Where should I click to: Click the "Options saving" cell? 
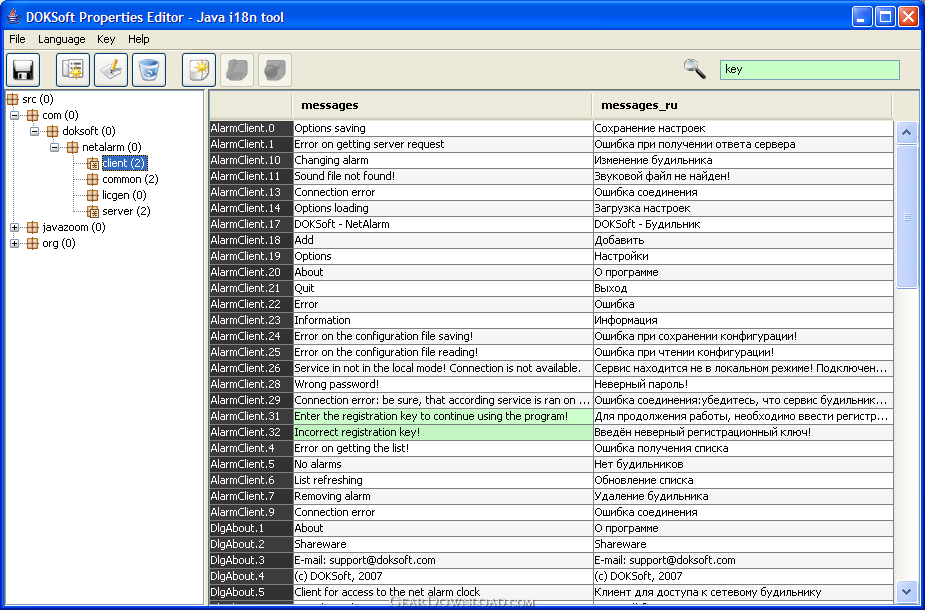[x=443, y=128]
